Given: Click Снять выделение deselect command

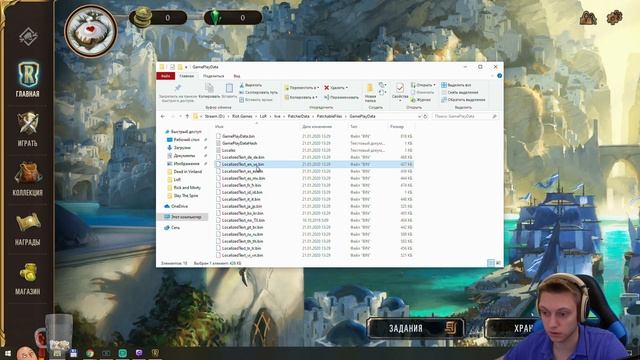Looking at the screenshot, I should pyautogui.click(x=460, y=92).
